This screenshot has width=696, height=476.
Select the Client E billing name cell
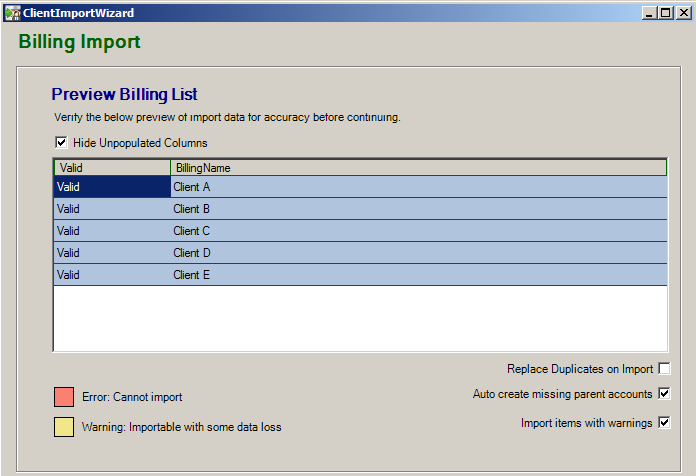tap(419, 275)
